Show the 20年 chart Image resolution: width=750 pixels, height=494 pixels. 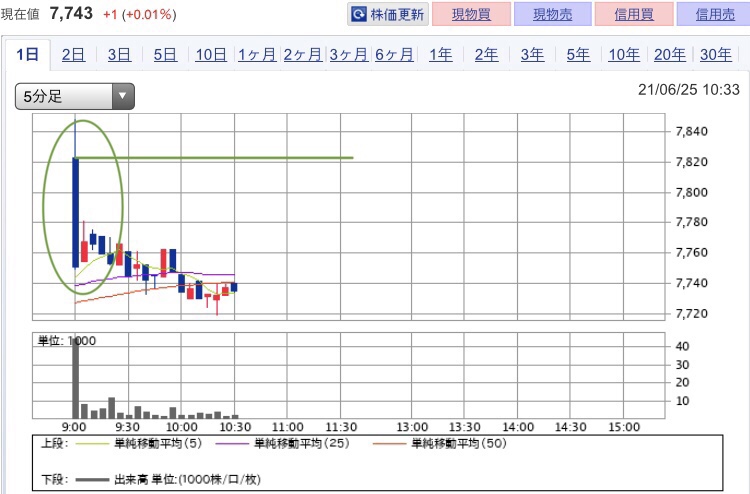click(x=670, y=55)
